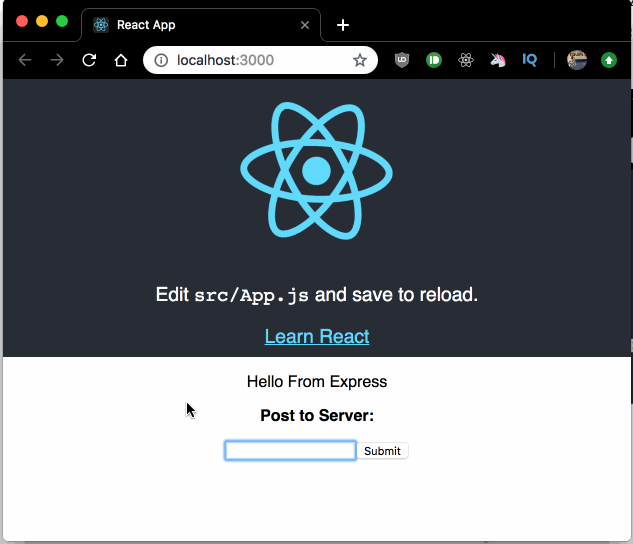Click the localhost:3000 address bar
This screenshot has width=633, height=544.
(260, 60)
